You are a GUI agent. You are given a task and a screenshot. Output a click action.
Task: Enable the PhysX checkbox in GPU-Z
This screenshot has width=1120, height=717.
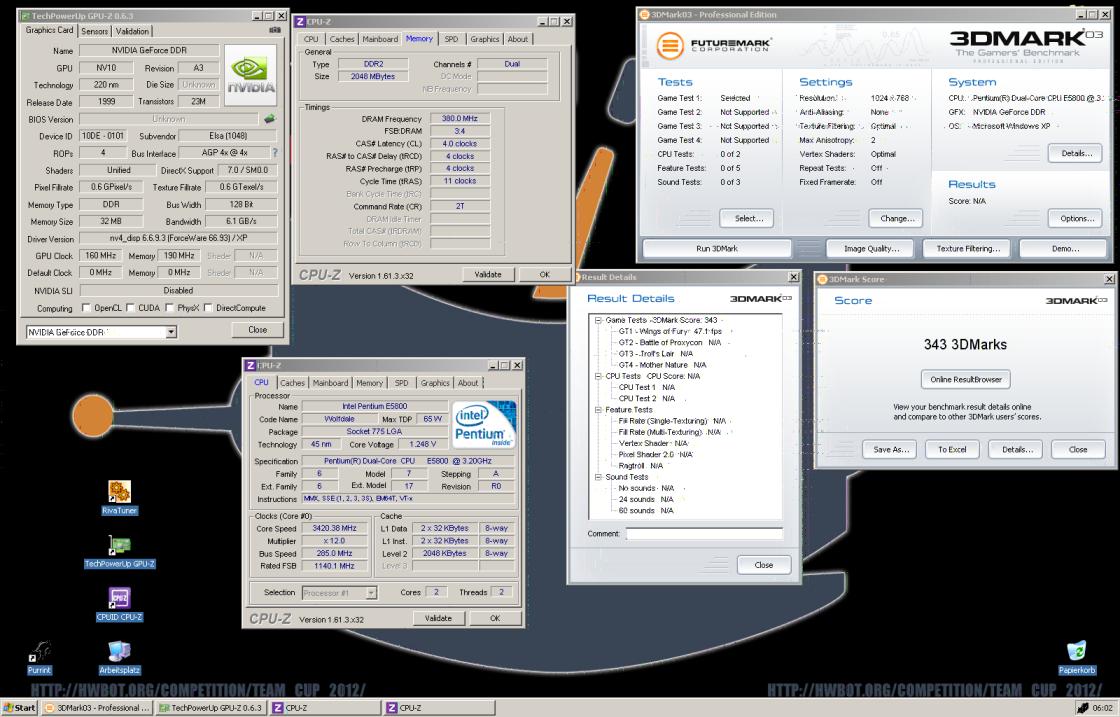click(x=170, y=308)
